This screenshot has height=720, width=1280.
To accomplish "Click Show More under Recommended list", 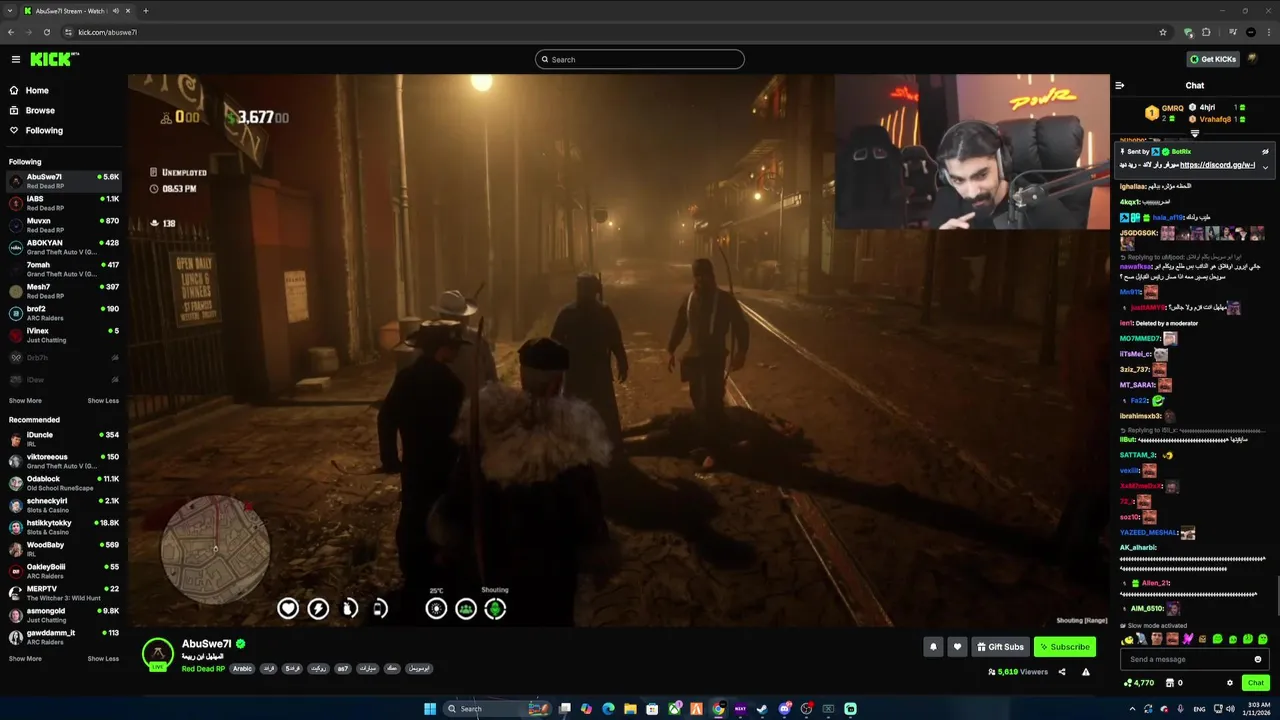I will (25, 659).
